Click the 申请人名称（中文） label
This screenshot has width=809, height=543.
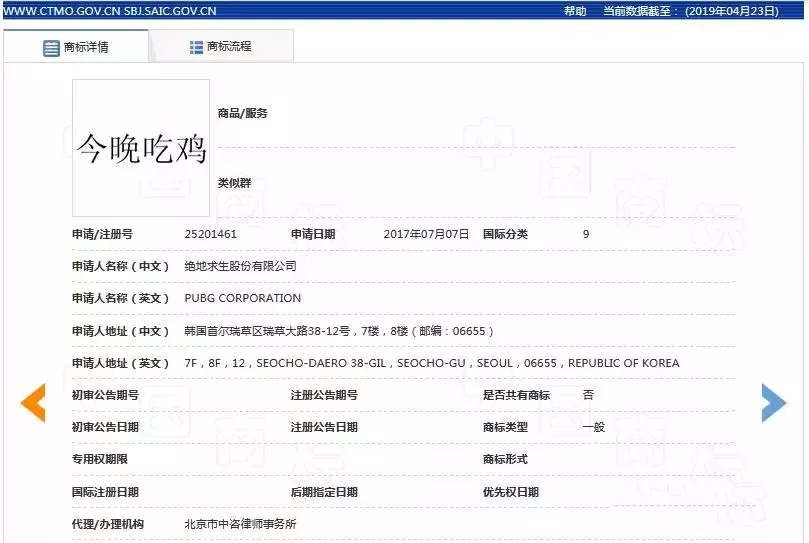point(120,266)
